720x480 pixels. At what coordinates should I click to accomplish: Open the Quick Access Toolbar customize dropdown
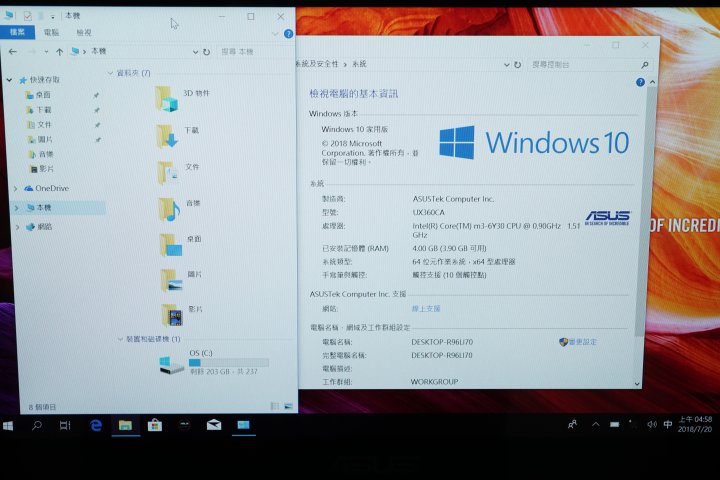click(53, 17)
